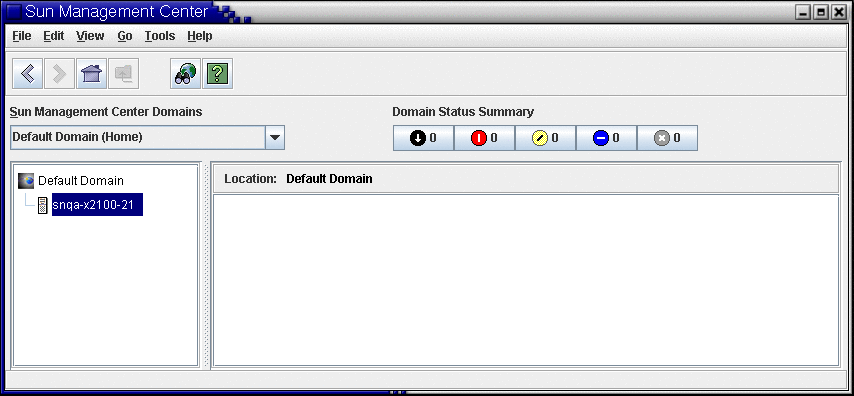Image resolution: width=854 pixels, height=396 pixels.
Task: Click the gray disabled alarm button
Action: click(x=667, y=138)
